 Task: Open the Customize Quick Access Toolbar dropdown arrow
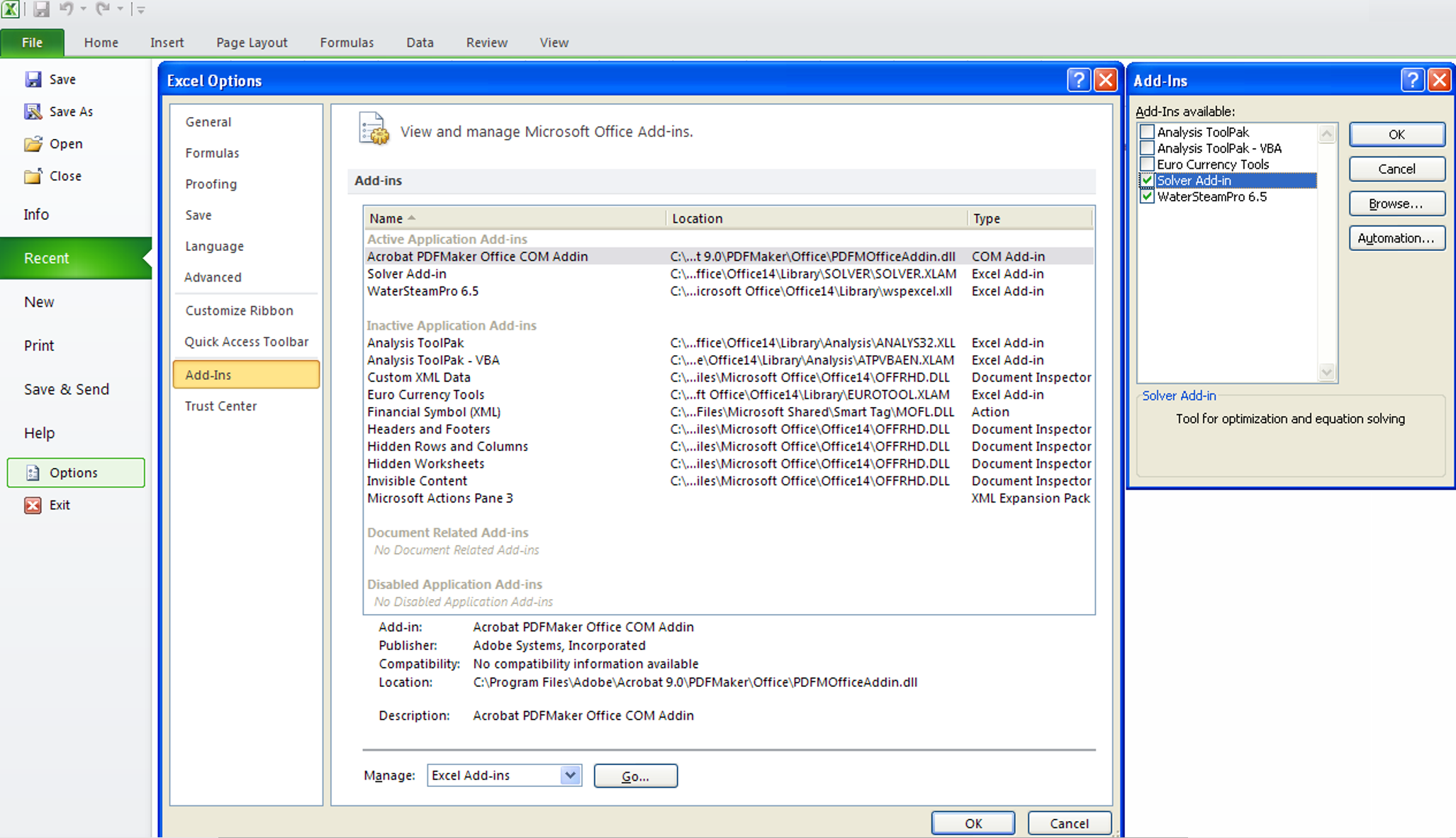point(140,10)
